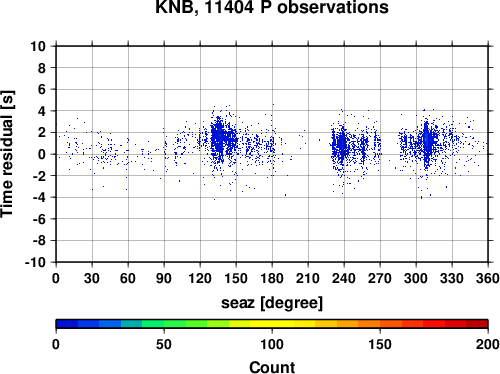Click the dense data cluster near 240 degrees
Image resolution: width=500 pixels, height=374 pixels.
pyautogui.click(x=341, y=144)
